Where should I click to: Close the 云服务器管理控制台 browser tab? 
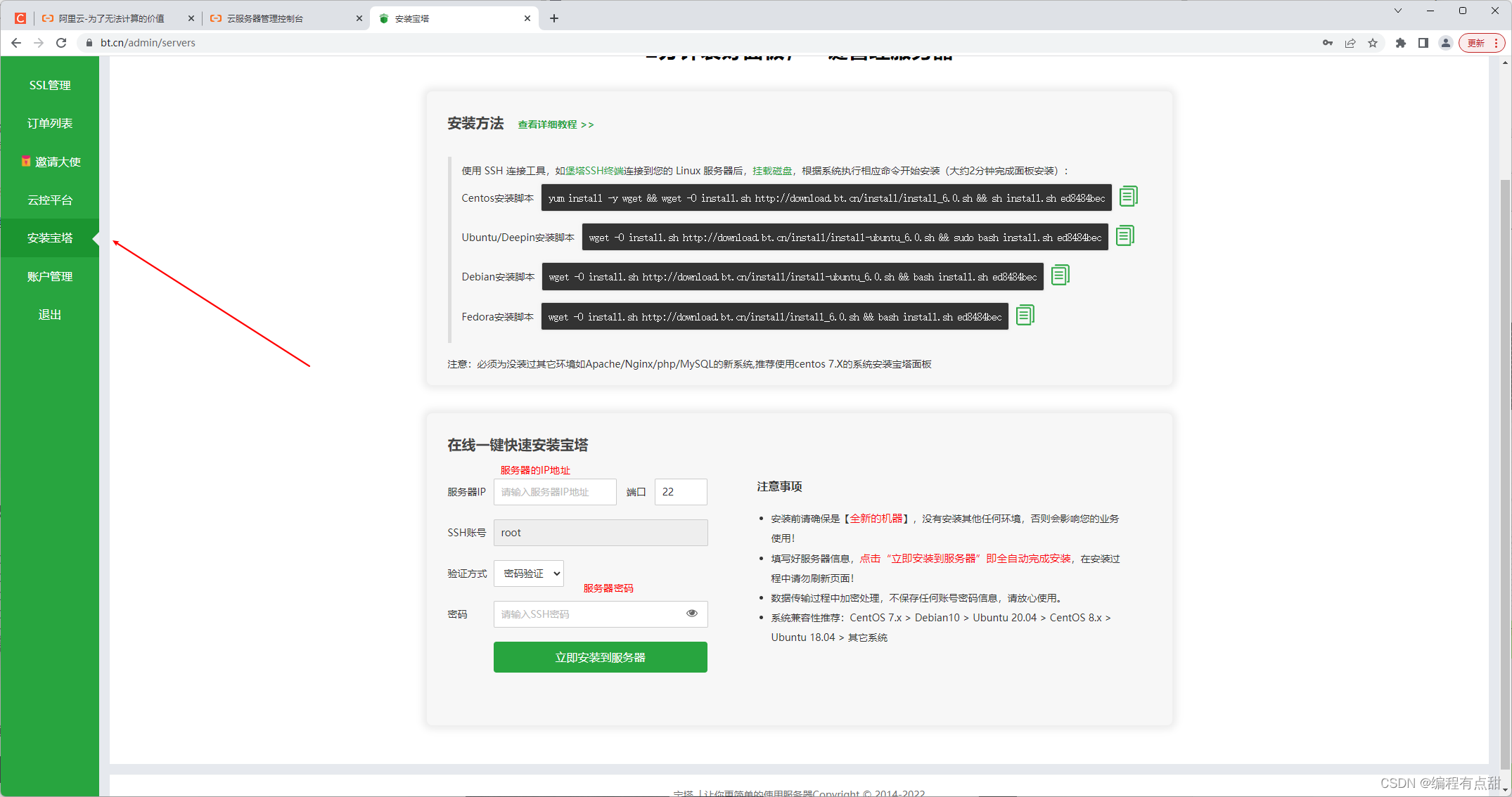[359, 18]
